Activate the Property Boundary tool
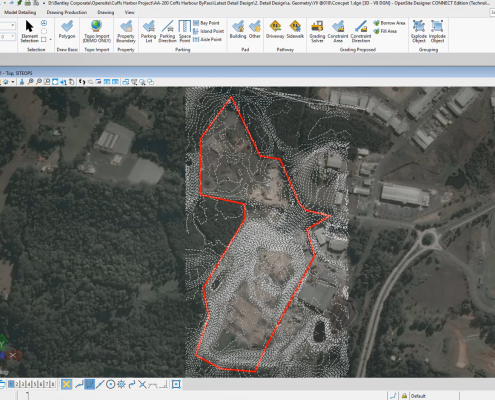The width and height of the screenshot is (495, 400). tap(126, 31)
